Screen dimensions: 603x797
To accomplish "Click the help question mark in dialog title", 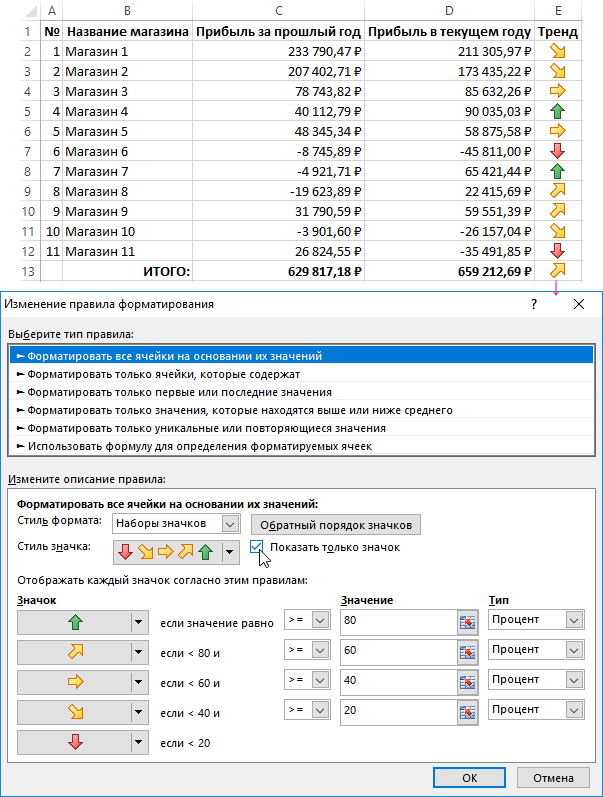I will (x=535, y=304).
